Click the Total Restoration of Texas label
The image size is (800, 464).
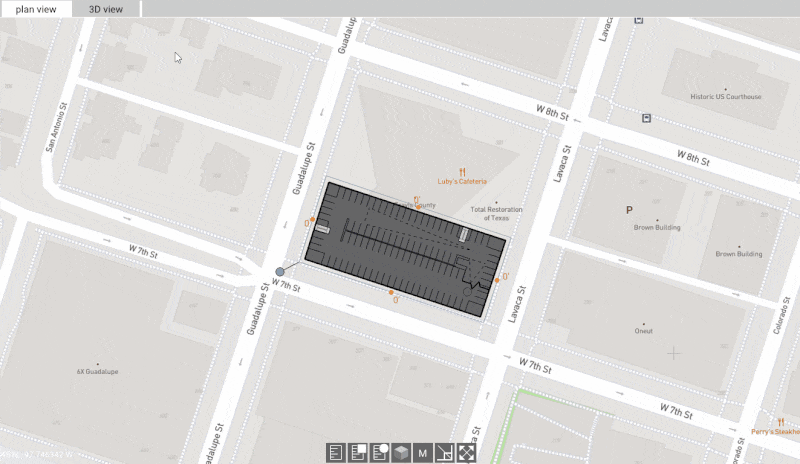[x=496, y=213]
